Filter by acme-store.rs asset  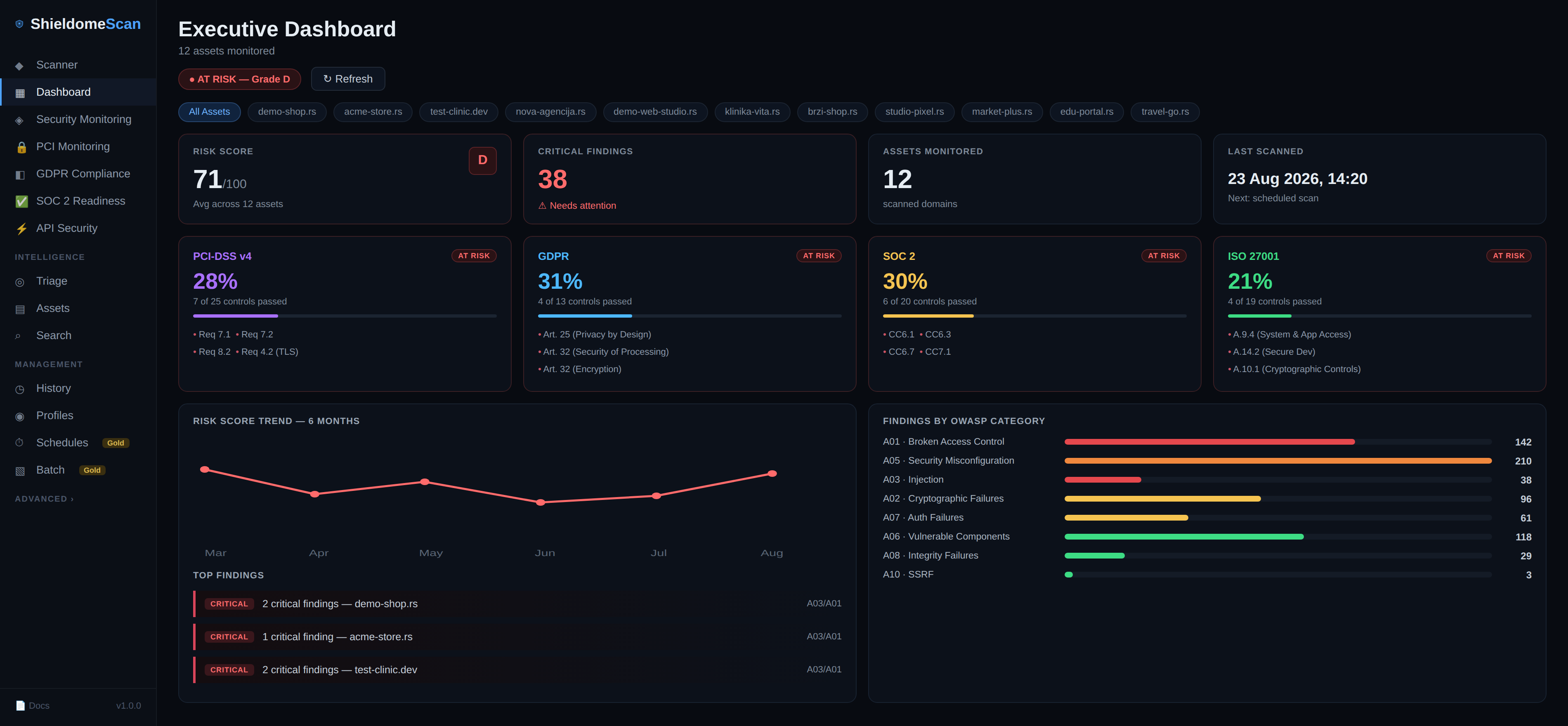coord(373,112)
